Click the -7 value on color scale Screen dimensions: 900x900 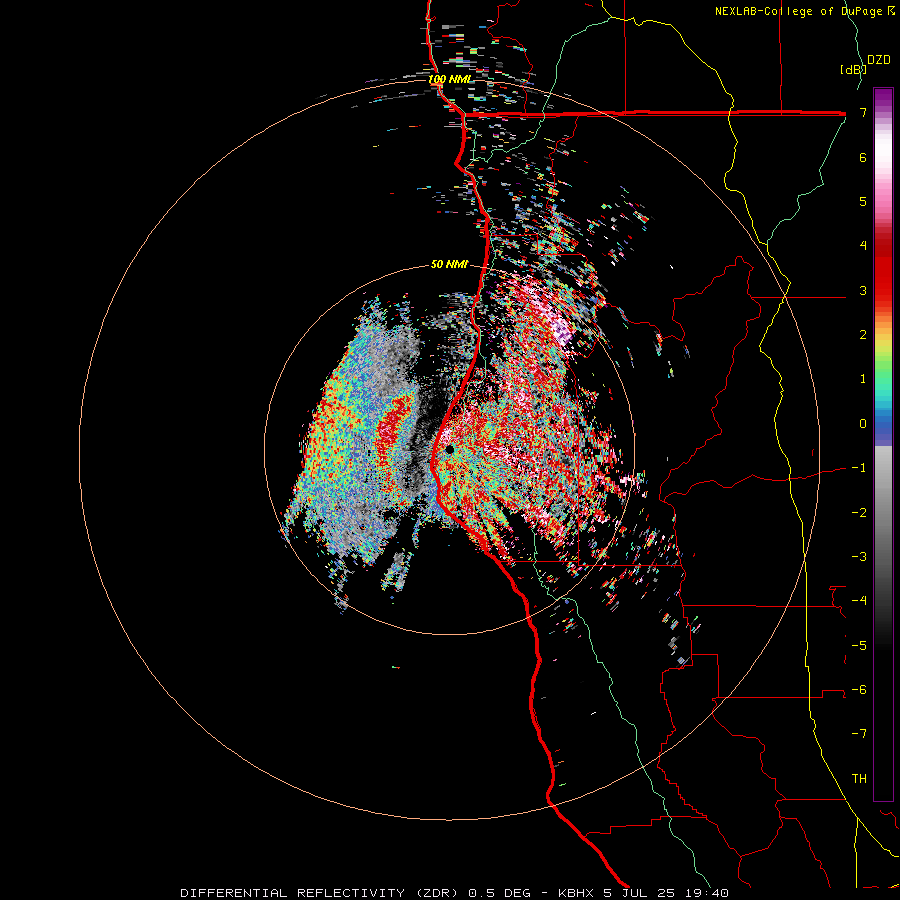(859, 734)
